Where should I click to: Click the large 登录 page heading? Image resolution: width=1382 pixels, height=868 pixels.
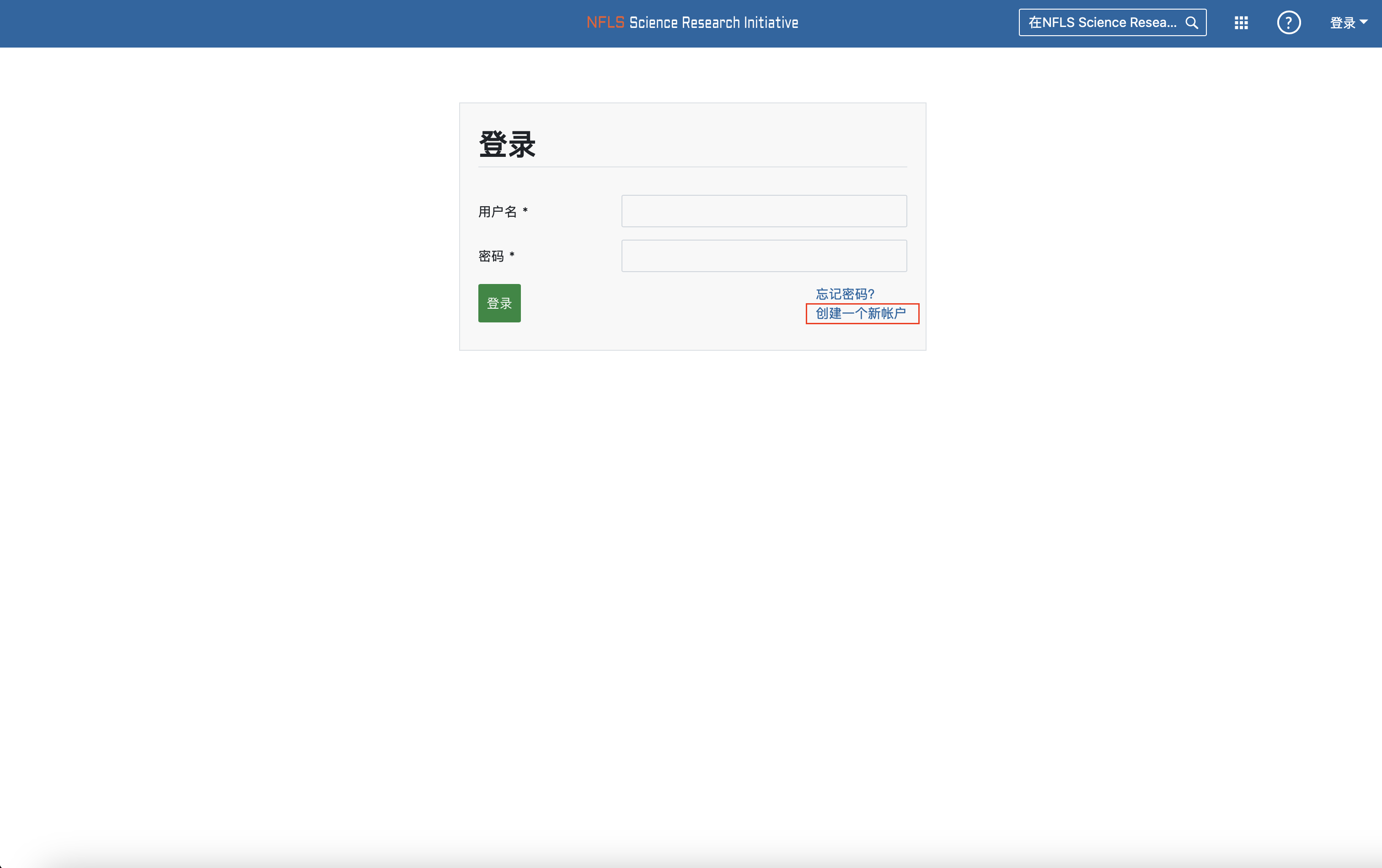507,144
